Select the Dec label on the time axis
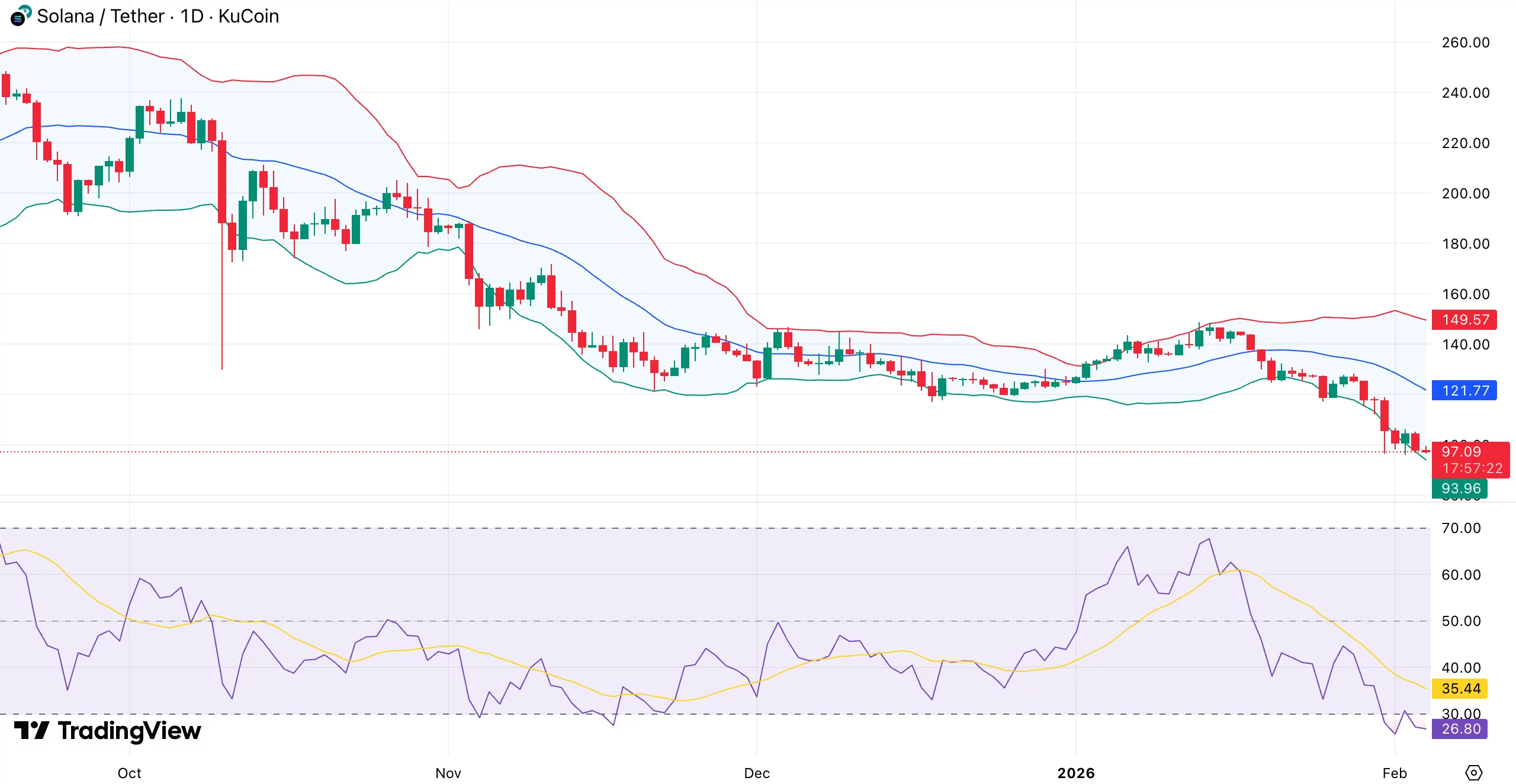Image resolution: width=1516 pixels, height=784 pixels. coord(757,773)
